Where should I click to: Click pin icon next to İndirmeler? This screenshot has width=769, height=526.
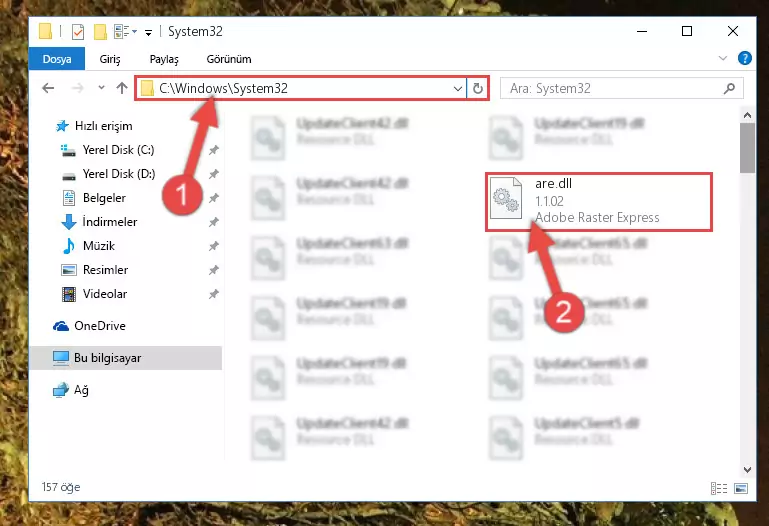213,222
